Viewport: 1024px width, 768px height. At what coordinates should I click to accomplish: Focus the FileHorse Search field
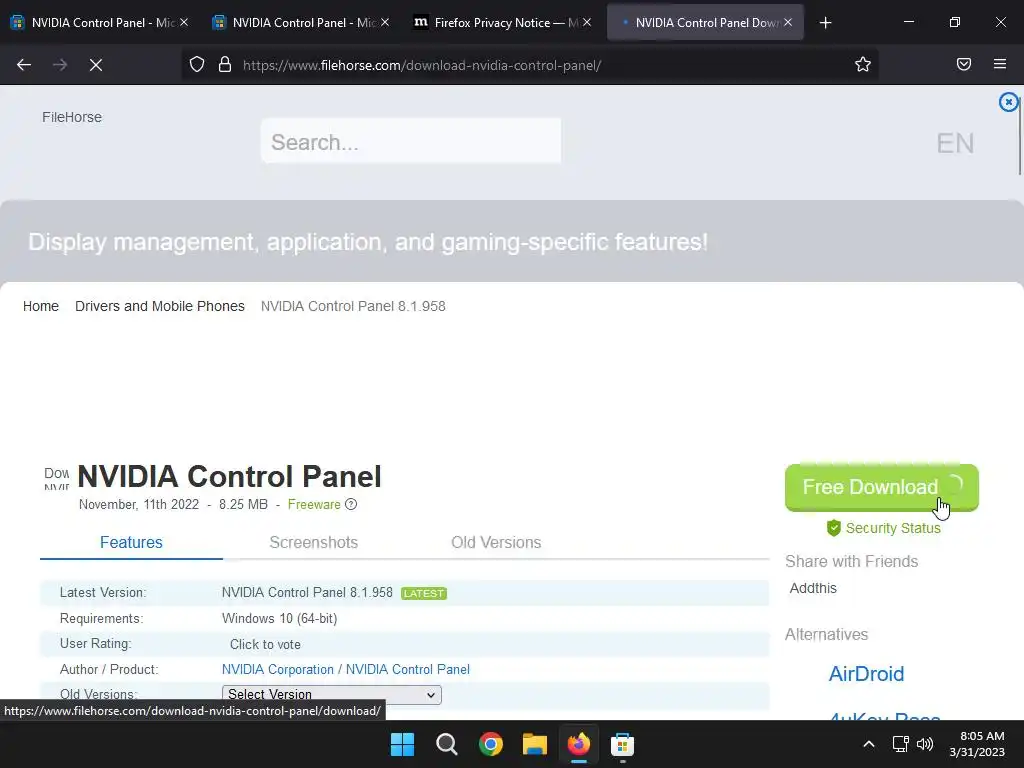pyautogui.click(x=411, y=141)
